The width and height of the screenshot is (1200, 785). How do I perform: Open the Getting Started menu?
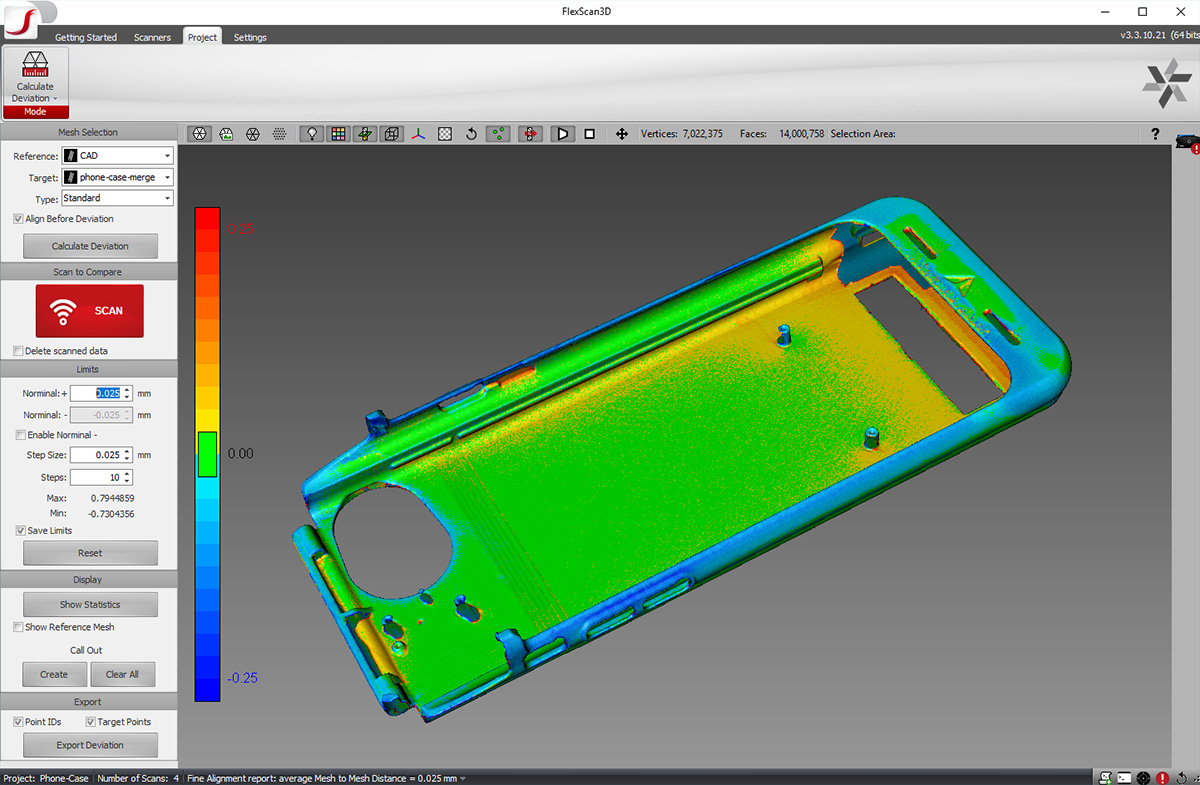click(85, 37)
